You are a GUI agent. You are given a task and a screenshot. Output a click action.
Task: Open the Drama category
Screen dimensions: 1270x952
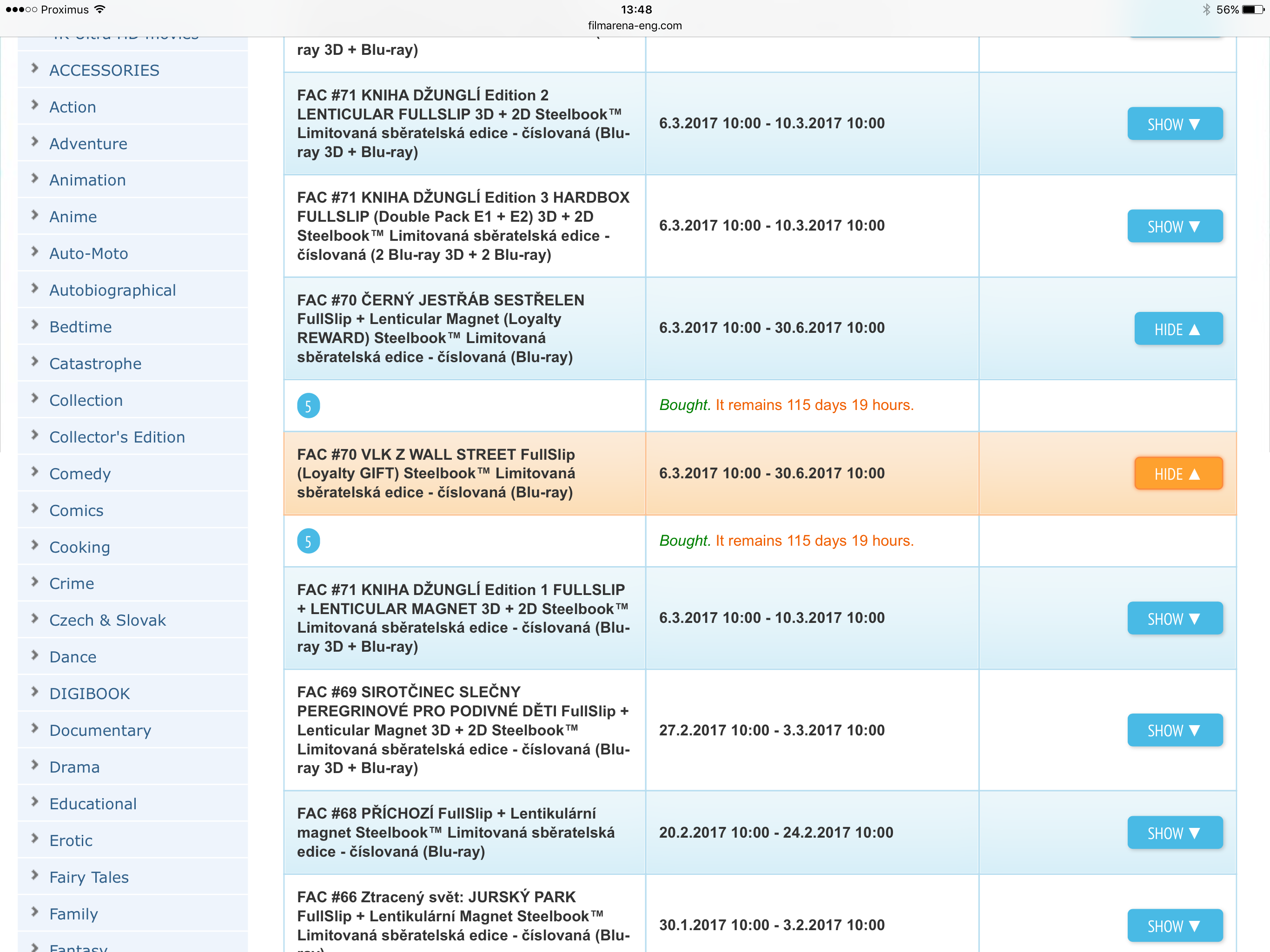tap(75, 767)
